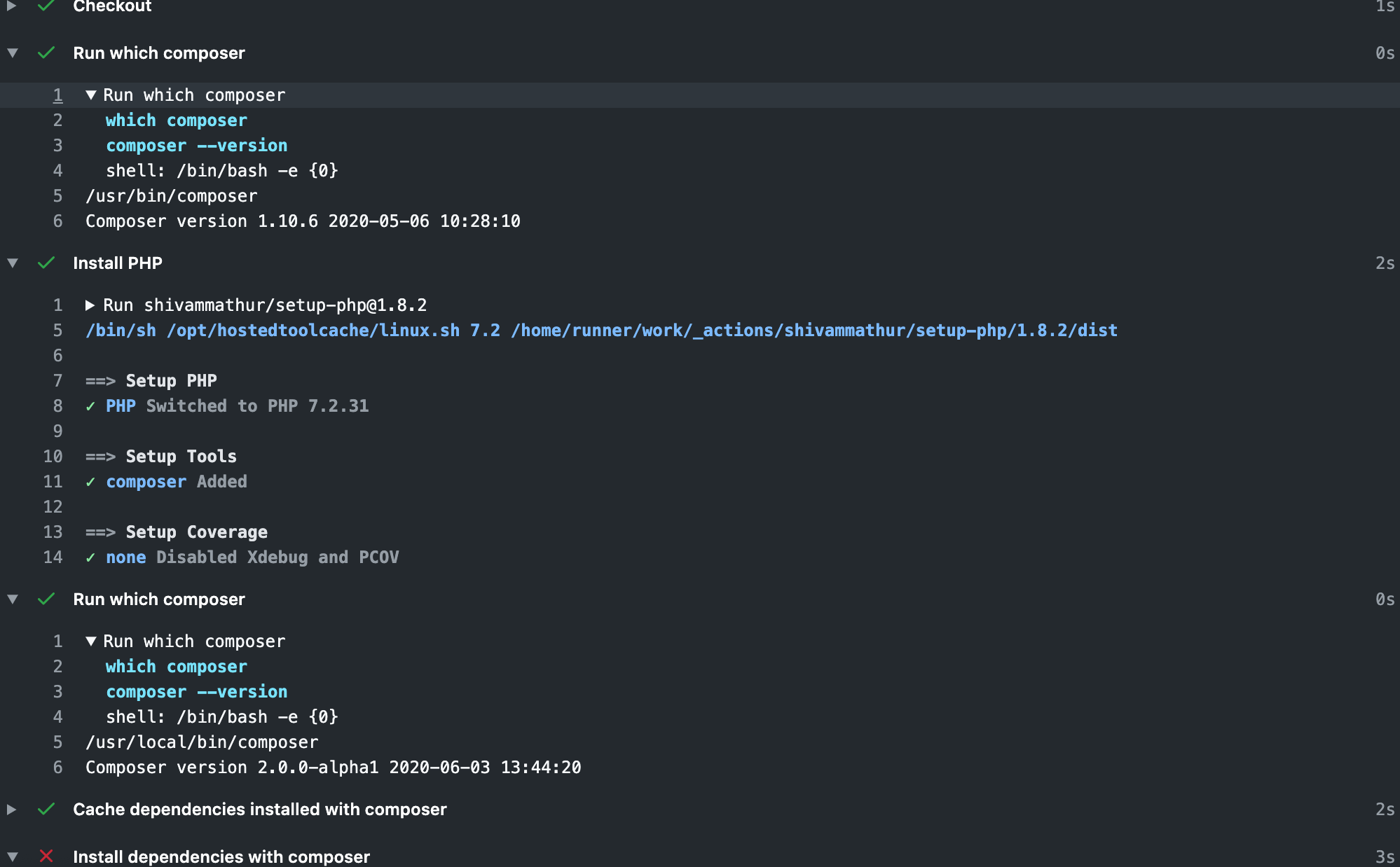Expand Run shivammathur/setup-php@1.8.2 group

coord(91,305)
